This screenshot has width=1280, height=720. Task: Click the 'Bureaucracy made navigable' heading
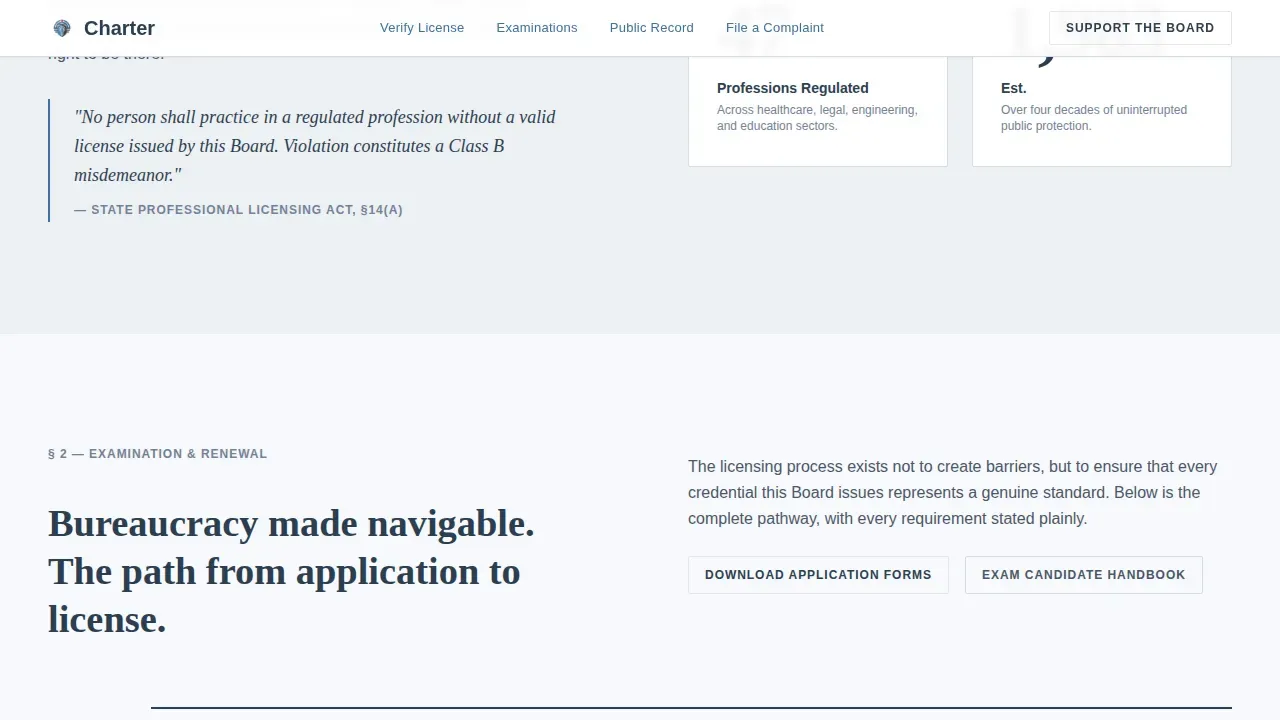tap(291, 572)
